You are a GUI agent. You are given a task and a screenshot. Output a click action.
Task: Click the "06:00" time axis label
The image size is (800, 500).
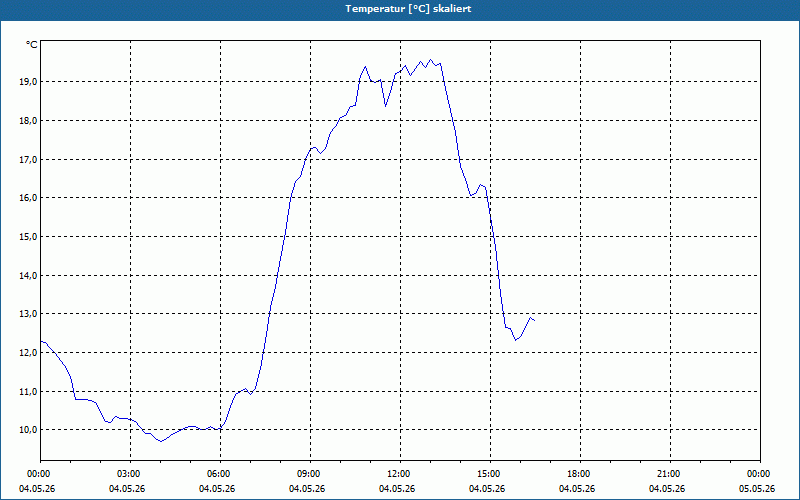pos(219,474)
